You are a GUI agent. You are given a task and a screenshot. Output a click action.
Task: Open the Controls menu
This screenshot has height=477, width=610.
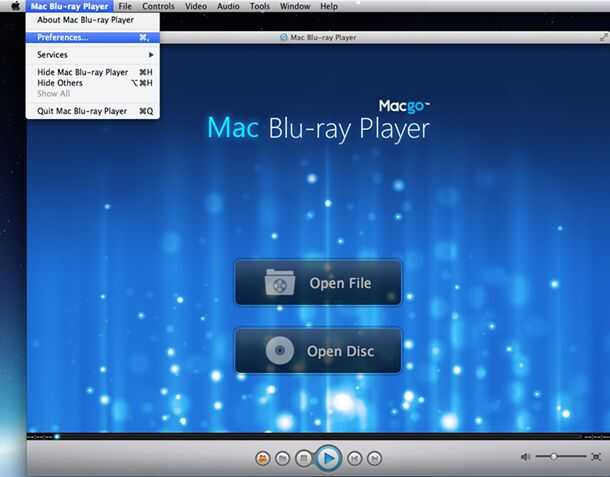click(x=158, y=6)
